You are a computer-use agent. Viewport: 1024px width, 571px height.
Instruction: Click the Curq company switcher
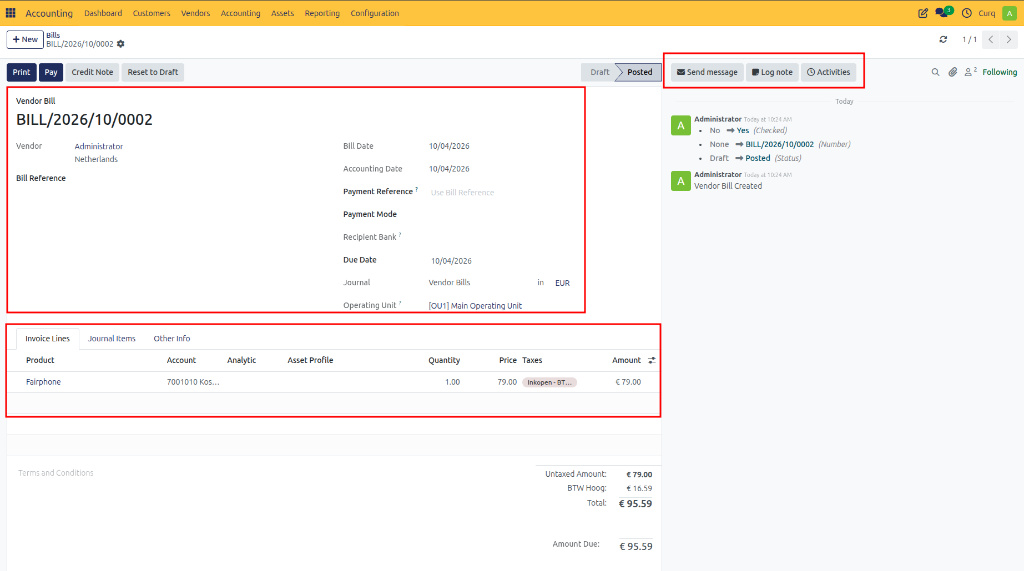(x=987, y=13)
